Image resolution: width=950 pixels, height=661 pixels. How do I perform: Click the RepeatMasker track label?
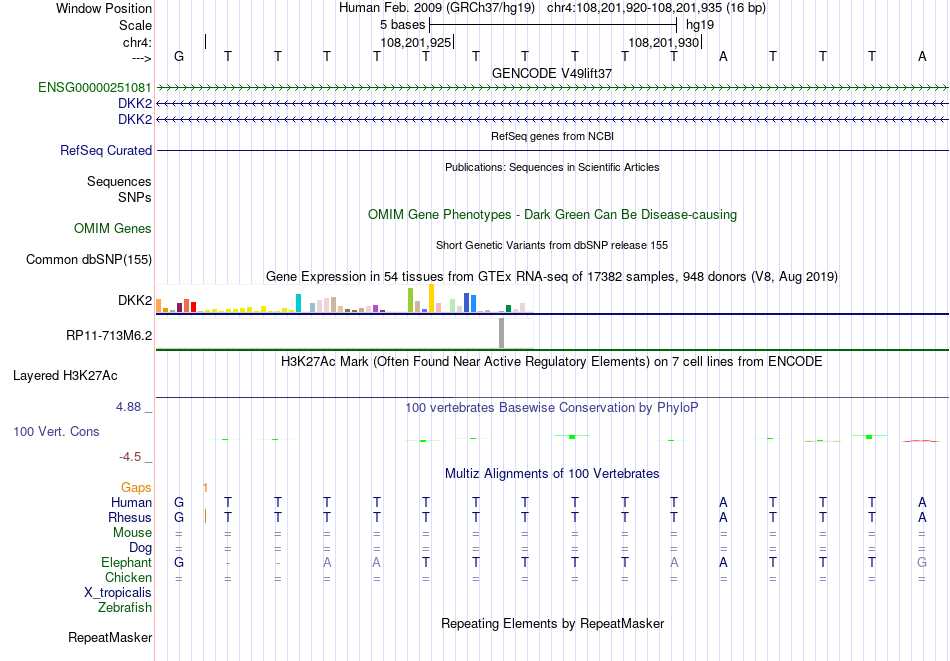click(110, 637)
